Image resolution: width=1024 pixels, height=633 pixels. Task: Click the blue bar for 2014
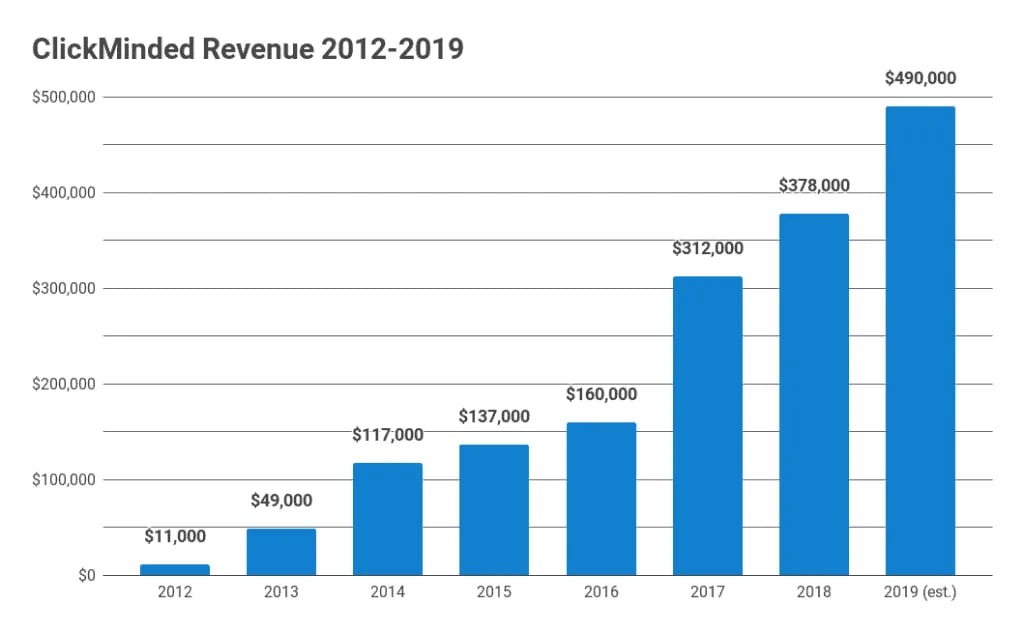coord(388,519)
